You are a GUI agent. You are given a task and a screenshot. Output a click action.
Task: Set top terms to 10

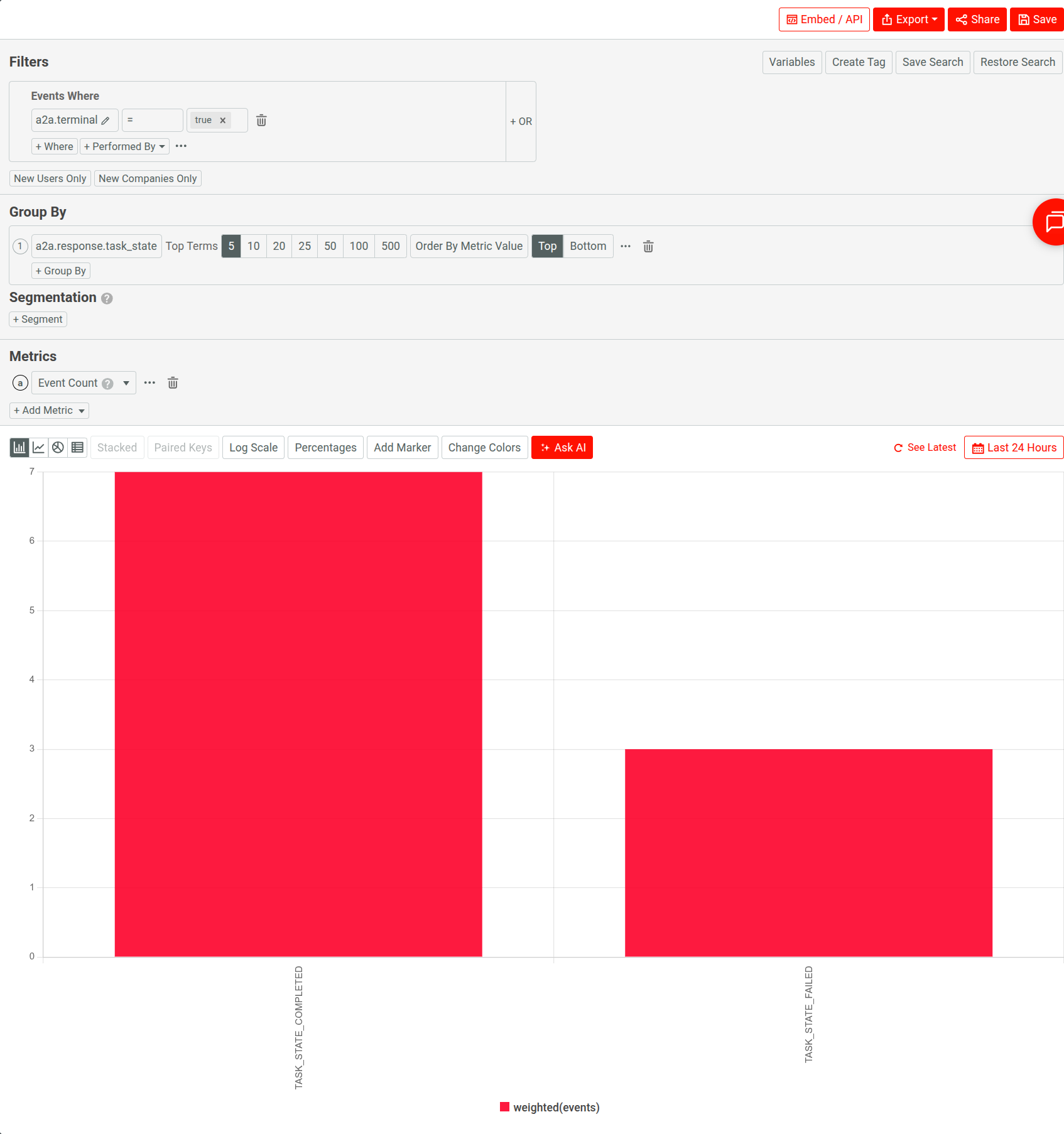[253, 246]
